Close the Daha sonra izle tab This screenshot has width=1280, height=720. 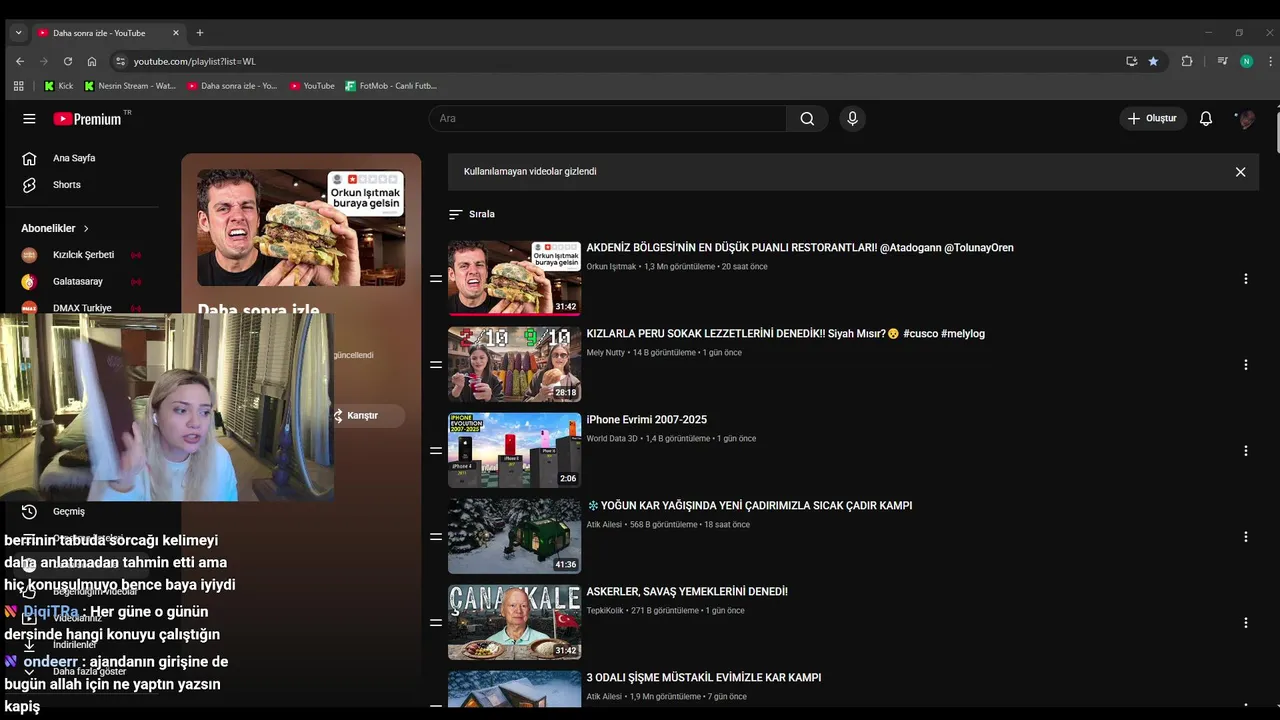pyautogui.click(x=176, y=33)
